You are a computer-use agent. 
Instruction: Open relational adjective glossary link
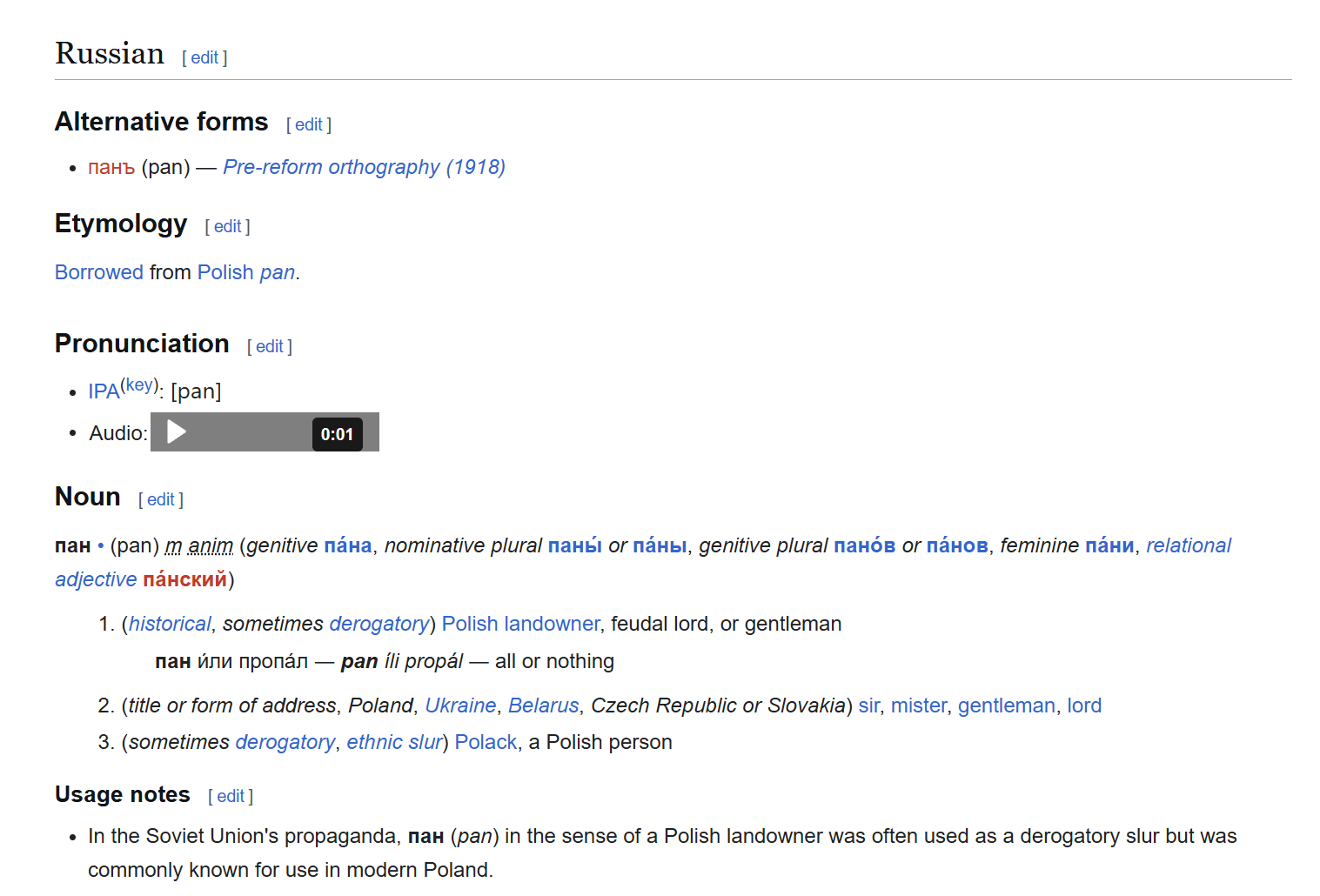click(1189, 545)
